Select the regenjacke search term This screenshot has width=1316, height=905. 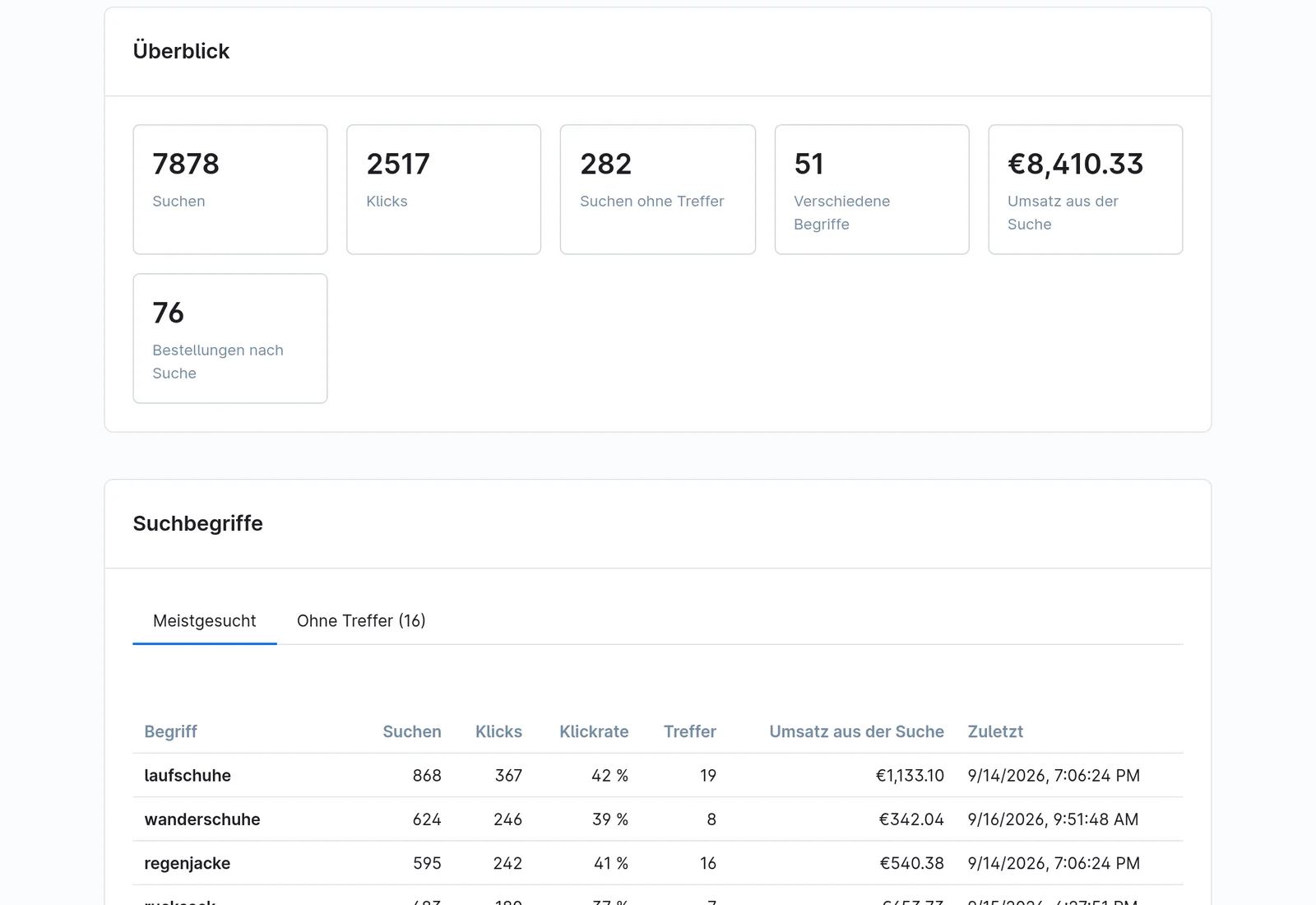pyautogui.click(x=188, y=864)
